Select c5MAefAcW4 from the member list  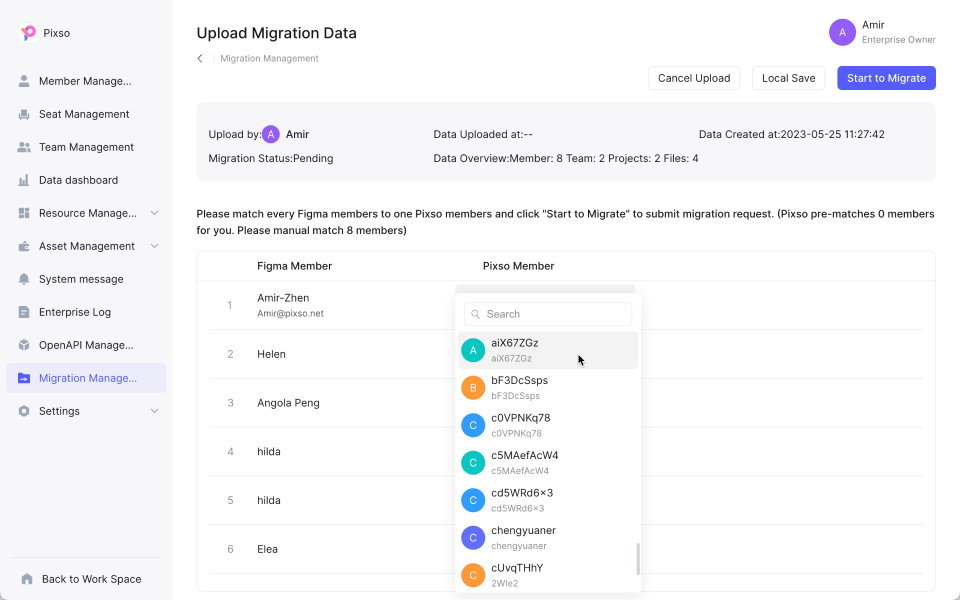pyautogui.click(x=548, y=463)
